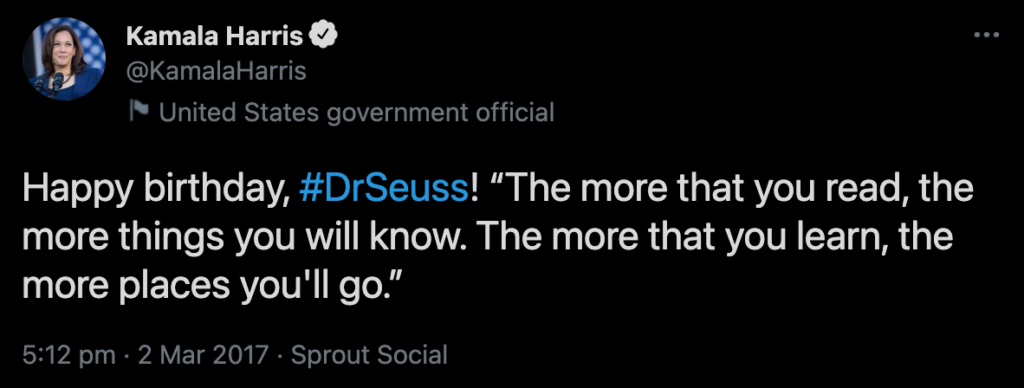Click the 2 Mar 2017 date
1024x388 pixels.
[x=203, y=355]
